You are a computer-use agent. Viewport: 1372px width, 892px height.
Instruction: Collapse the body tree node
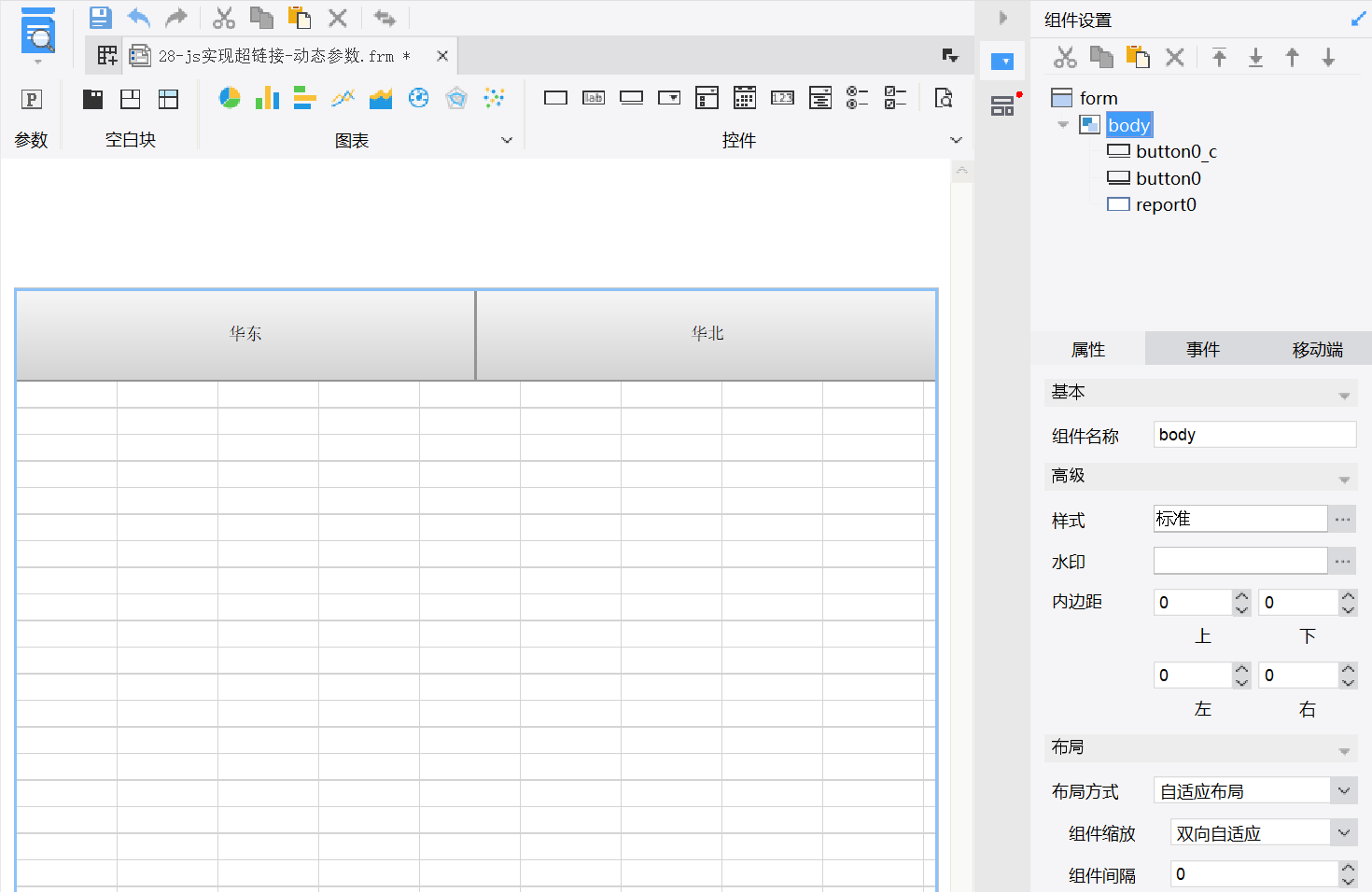pos(1063,124)
